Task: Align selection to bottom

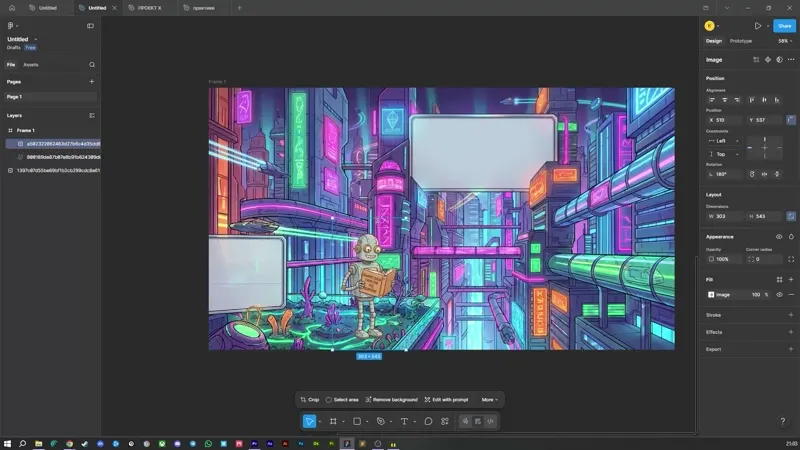Action: click(x=777, y=100)
